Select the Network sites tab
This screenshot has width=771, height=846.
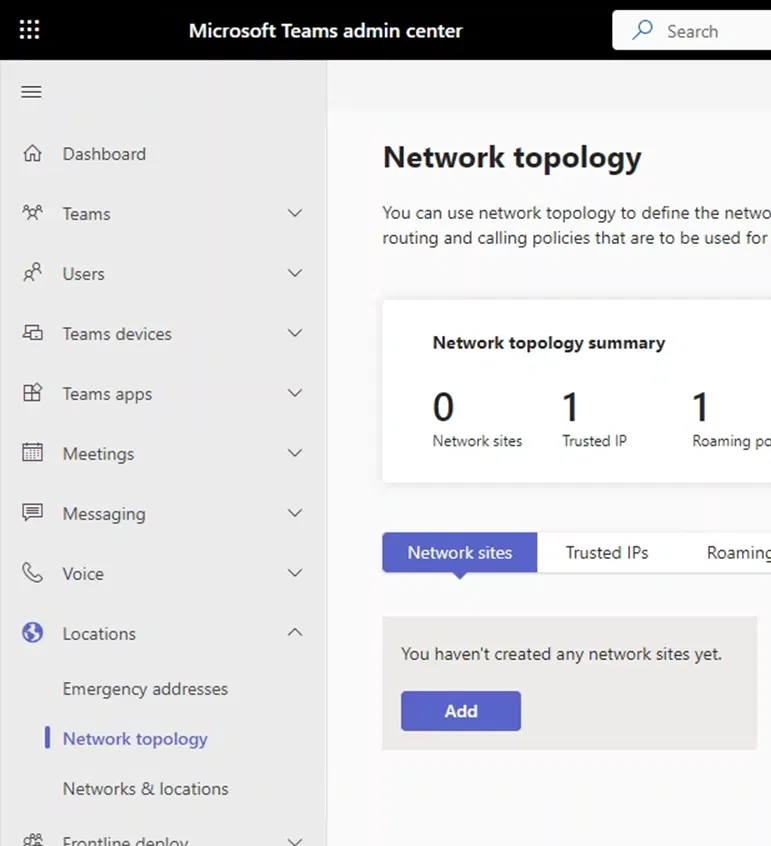point(459,552)
